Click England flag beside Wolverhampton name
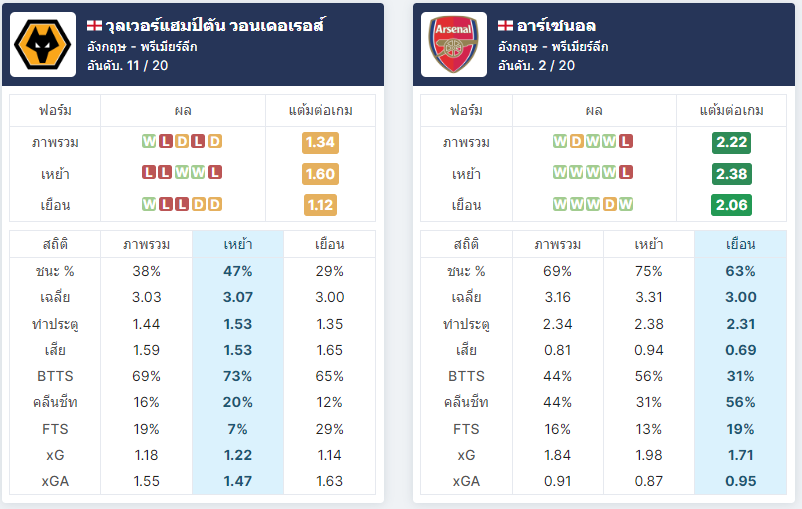Viewport: 802px width, 509px height. coord(94,25)
